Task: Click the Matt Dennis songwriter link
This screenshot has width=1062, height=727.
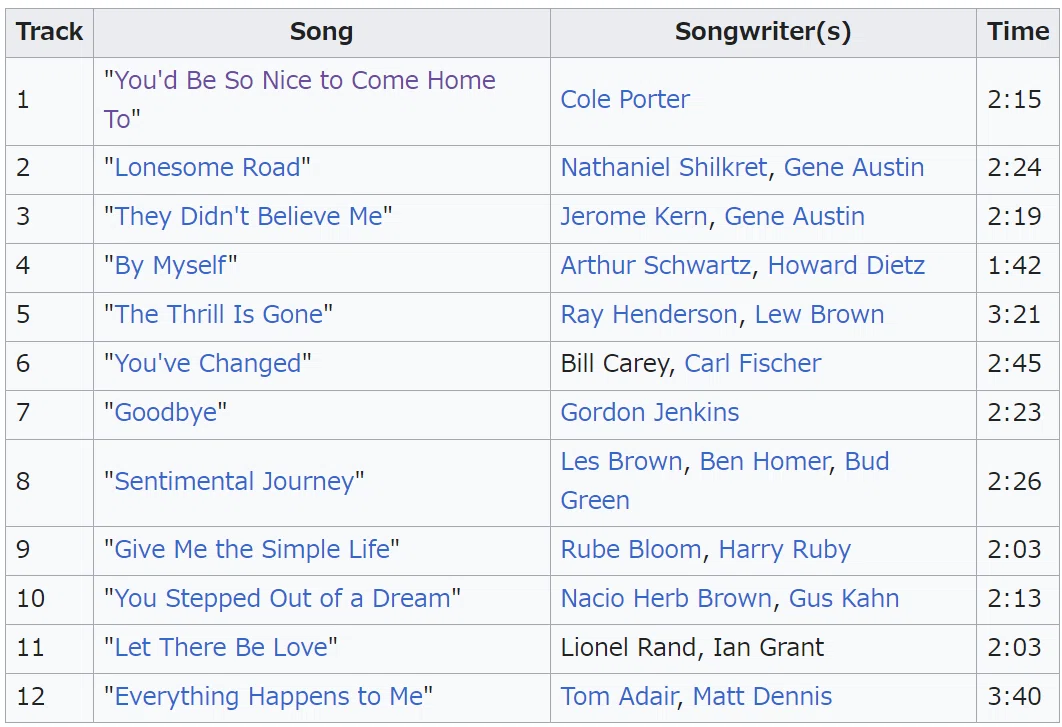Action: (763, 696)
